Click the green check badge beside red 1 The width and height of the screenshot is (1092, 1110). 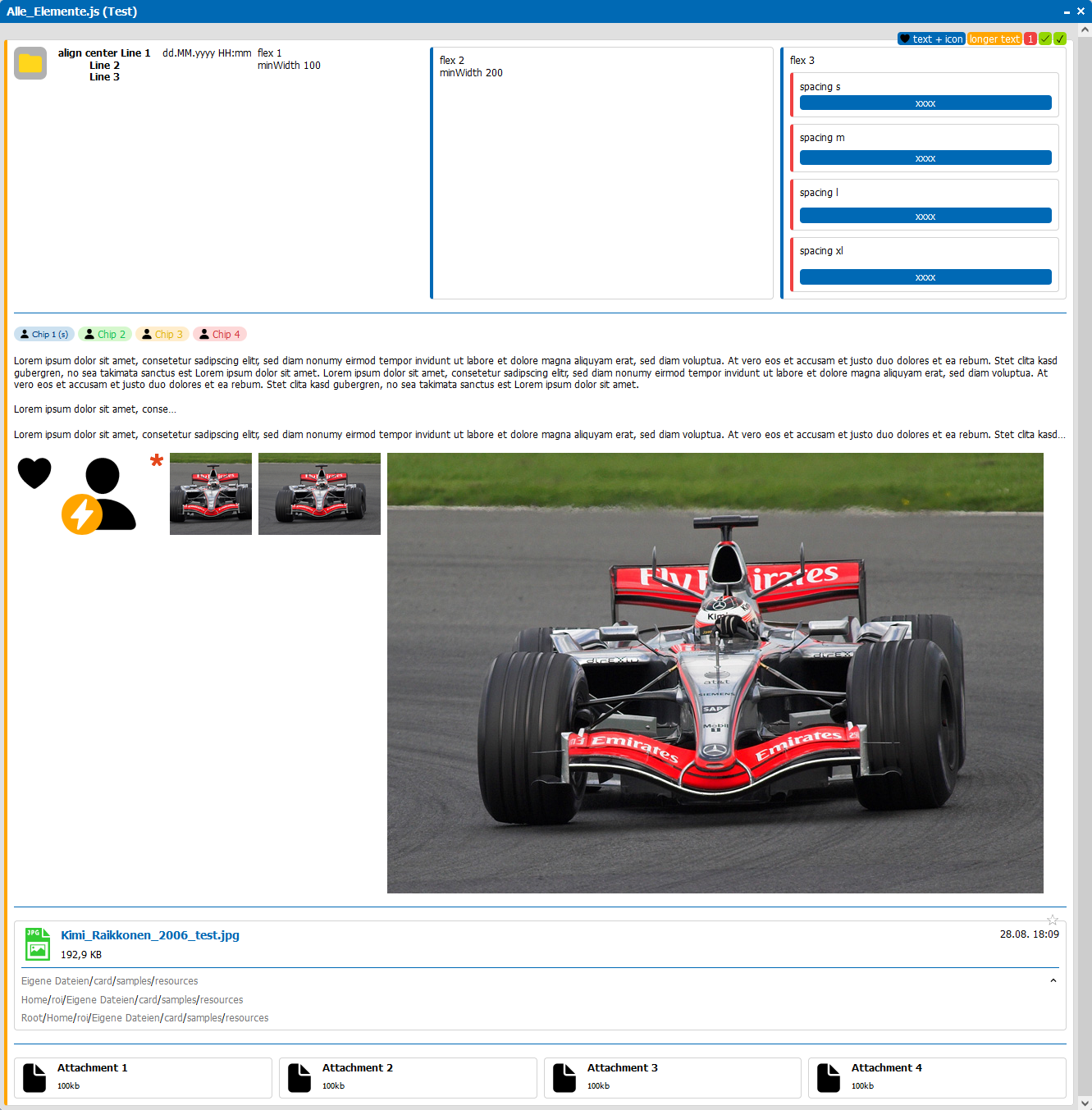coord(1045,39)
